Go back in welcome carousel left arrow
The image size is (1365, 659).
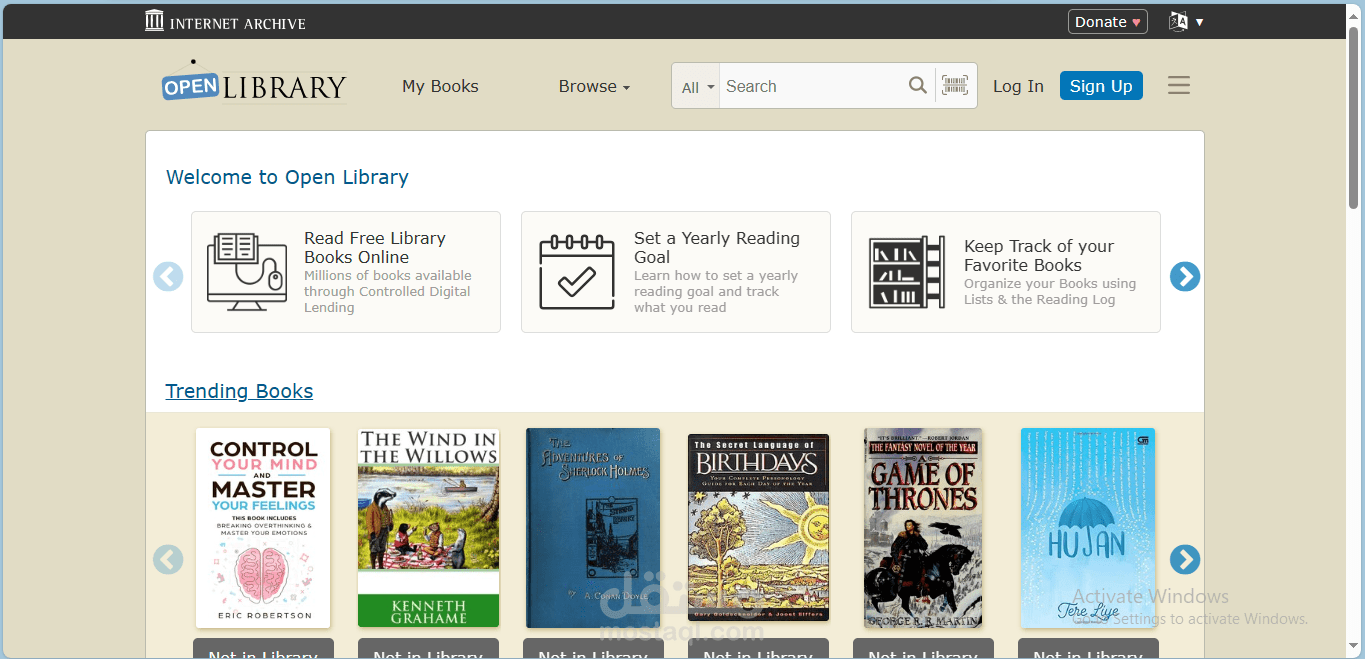tap(168, 277)
